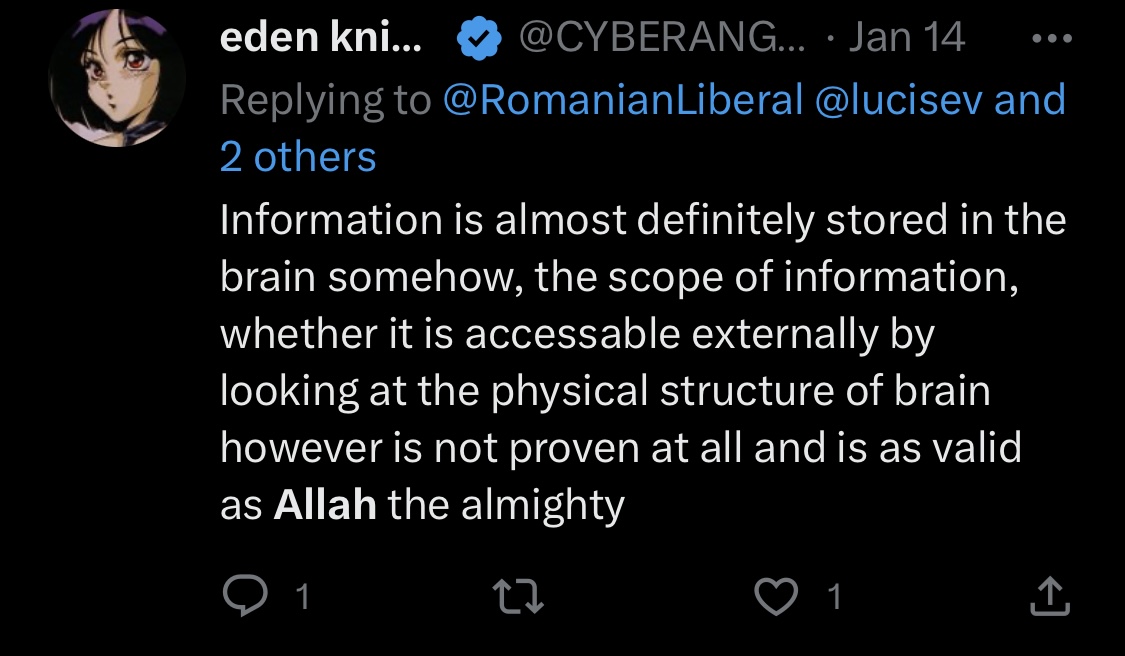Like the tweet with the heart icon

click(x=776, y=597)
